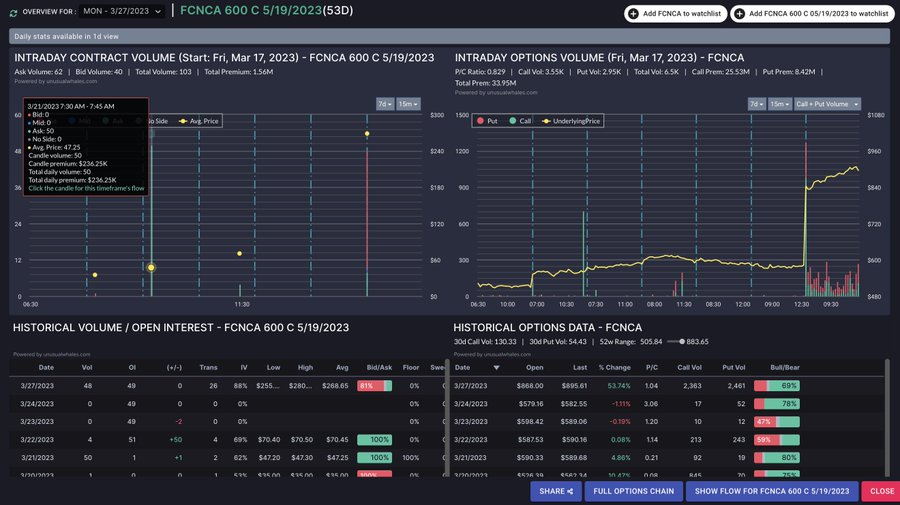Click the Trans column header
Viewport: 900px width, 505px height.
pyautogui.click(x=208, y=367)
